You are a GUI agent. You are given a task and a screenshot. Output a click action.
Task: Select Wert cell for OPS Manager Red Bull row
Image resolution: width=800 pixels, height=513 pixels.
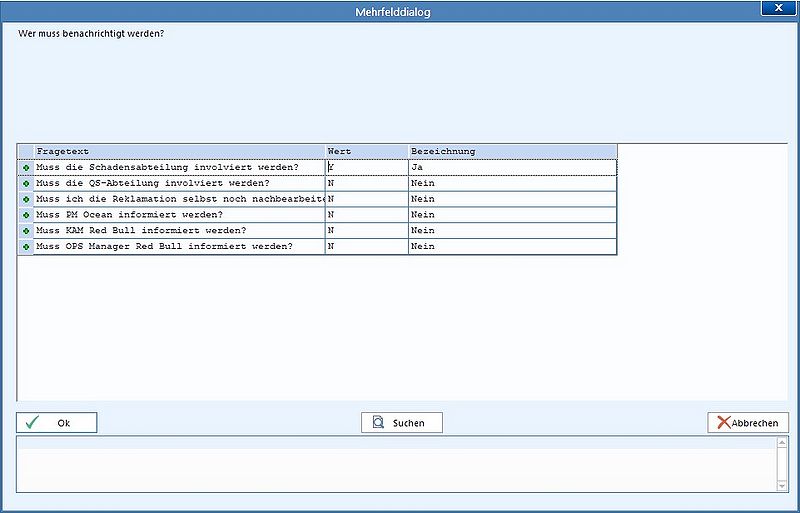pyautogui.click(x=367, y=247)
